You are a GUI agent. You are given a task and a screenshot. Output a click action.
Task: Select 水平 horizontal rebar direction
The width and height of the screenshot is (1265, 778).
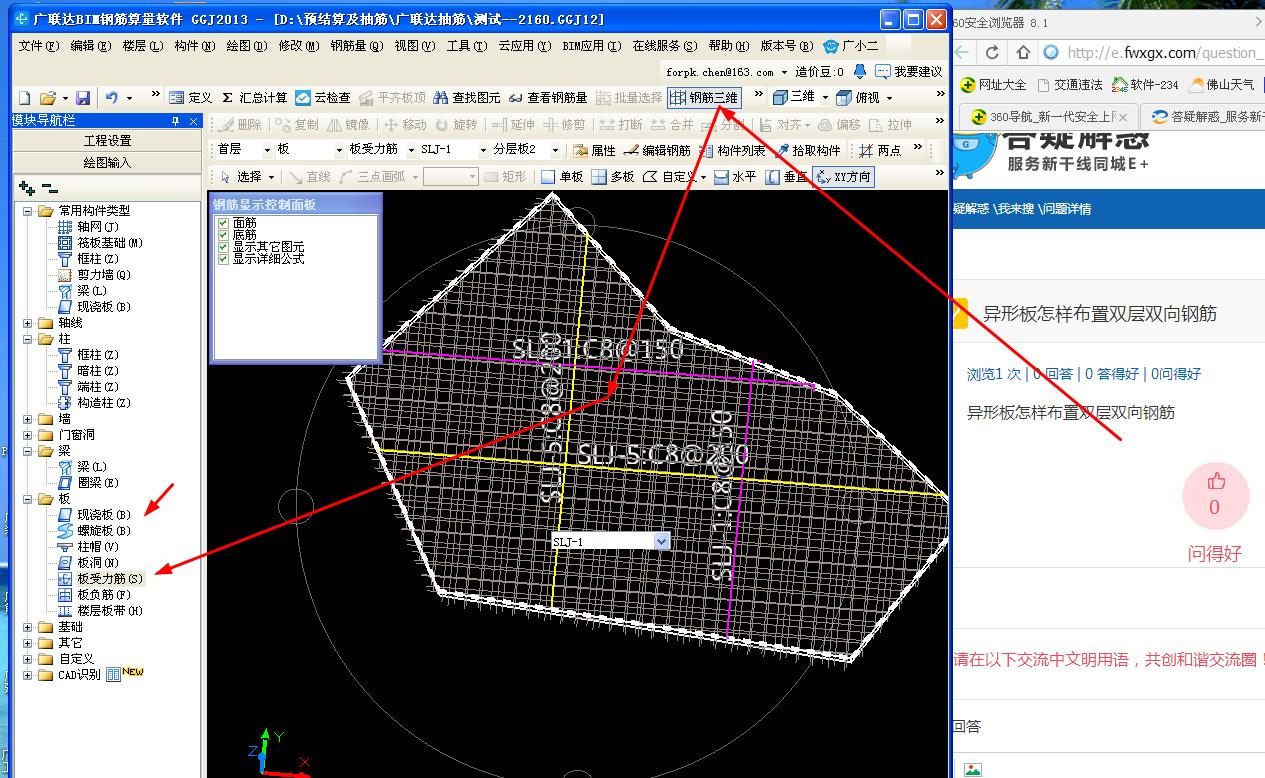coord(735,177)
